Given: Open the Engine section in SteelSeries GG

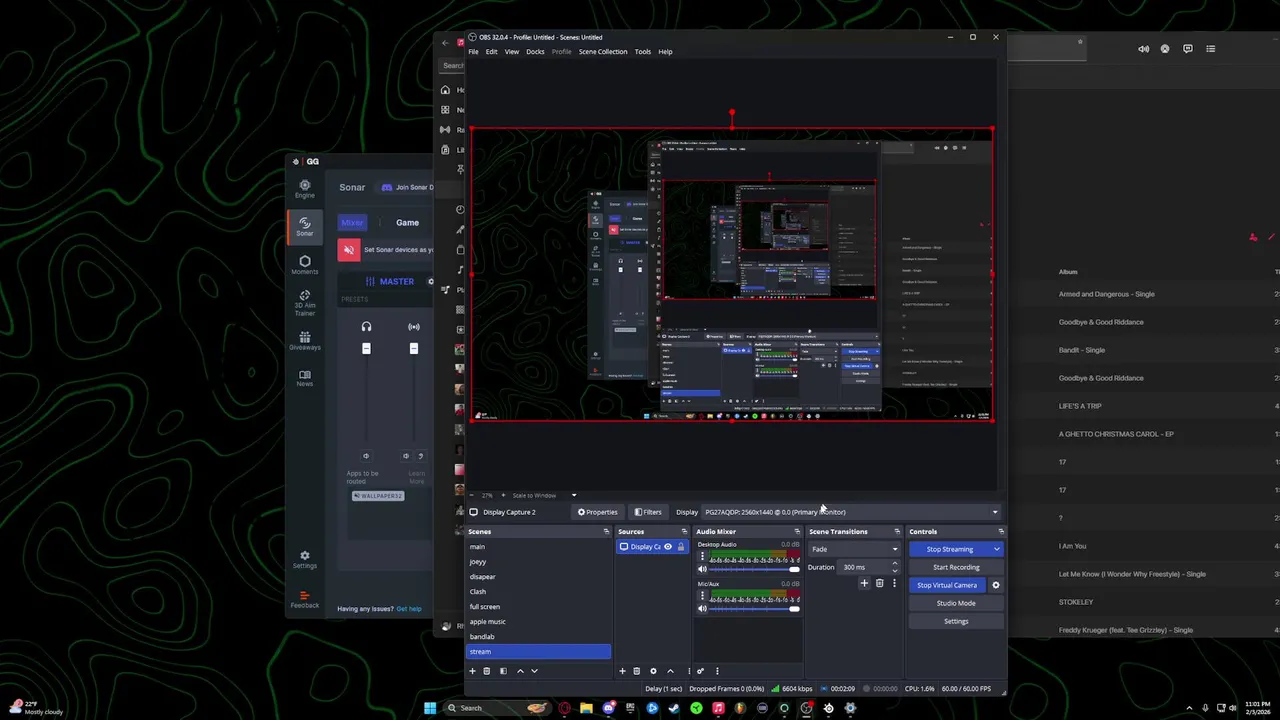Looking at the screenshot, I should [x=305, y=189].
